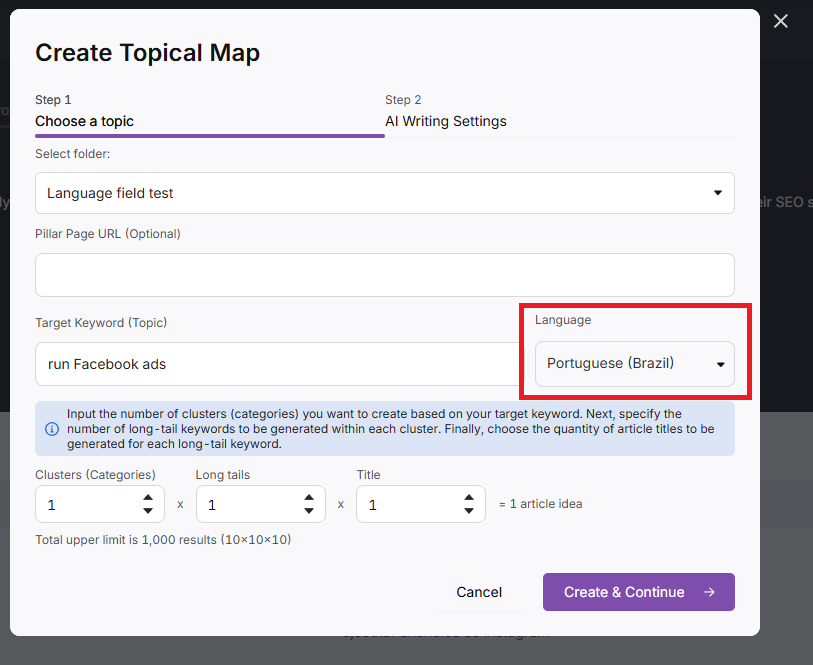This screenshot has height=665, width=813.
Task: Click the info icon in the blue notice
Action: click(x=52, y=429)
